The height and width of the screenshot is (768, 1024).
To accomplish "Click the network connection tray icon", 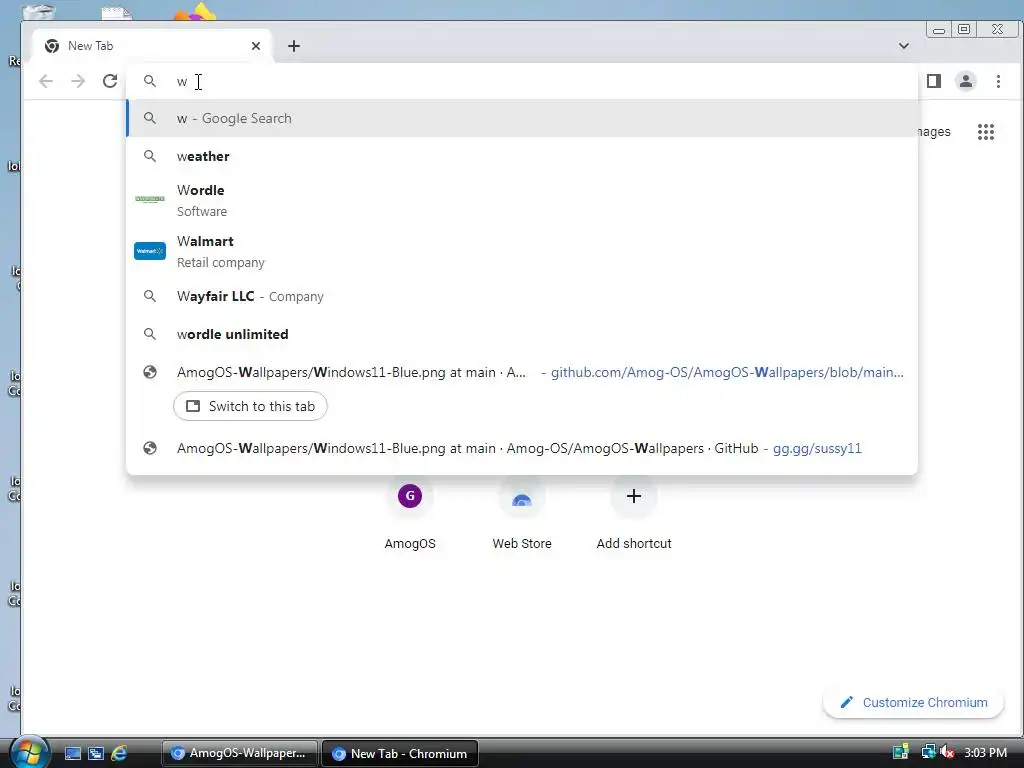I will click(x=928, y=753).
